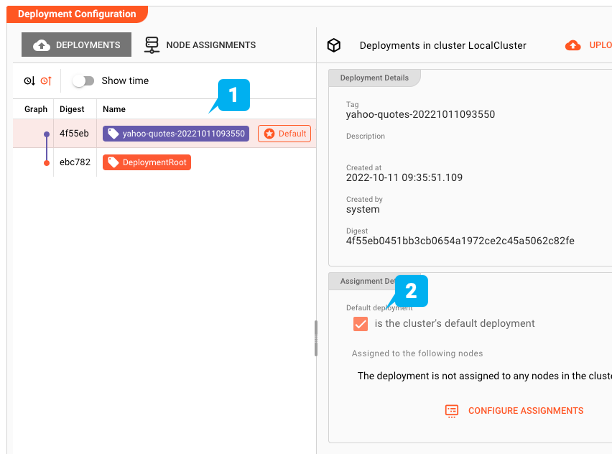This screenshot has width=612, height=454.
Task: Select digest 4f55eb in the list
Action: click(x=74, y=133)
